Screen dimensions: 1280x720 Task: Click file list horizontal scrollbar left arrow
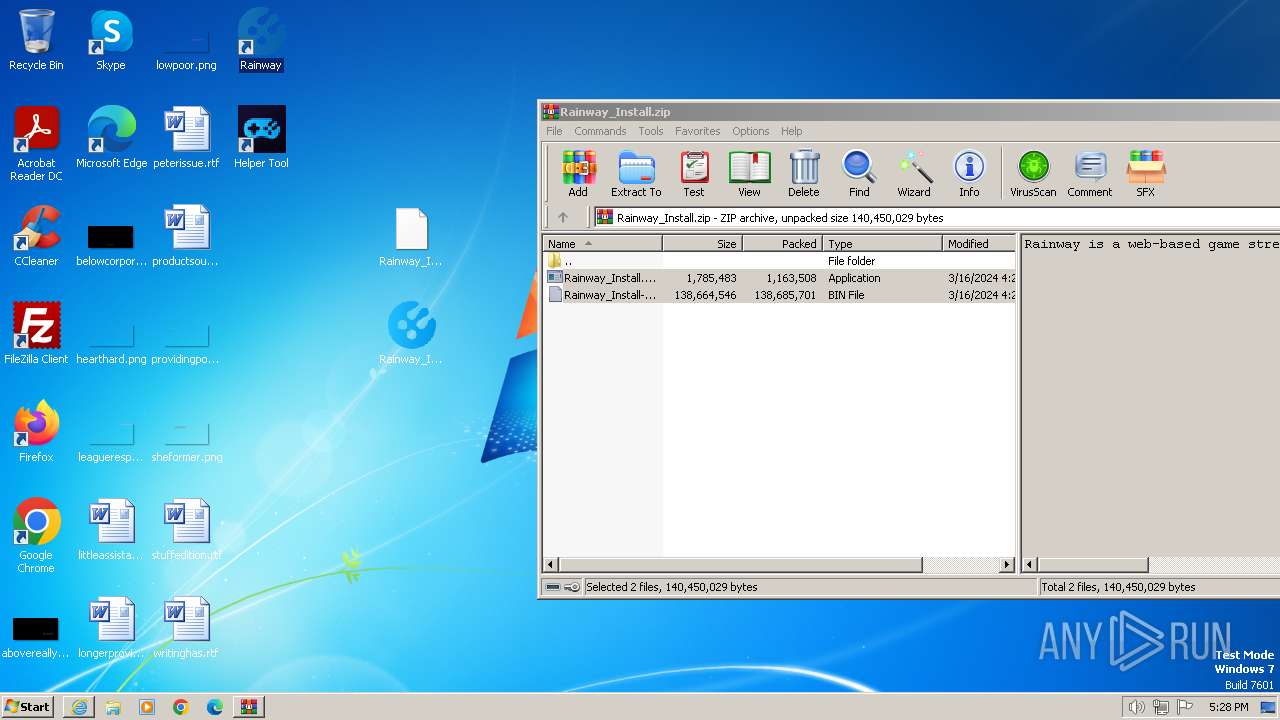(x=551, y=565)
